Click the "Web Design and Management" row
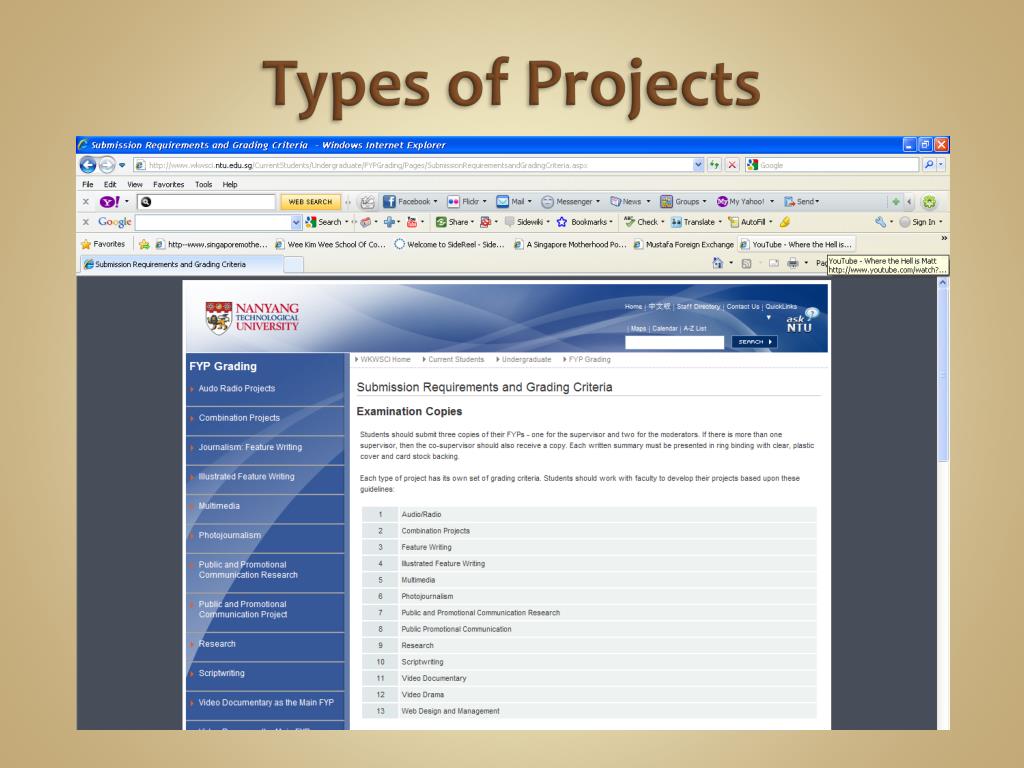This screenshot has height=768, width=1024. click(x=589, y=711)
